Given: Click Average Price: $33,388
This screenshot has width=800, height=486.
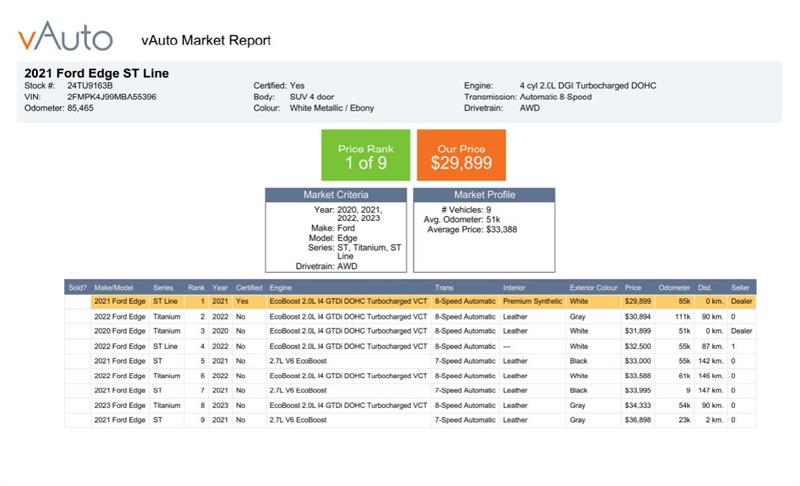Looking at the screenshot, I should coord(472,229).
